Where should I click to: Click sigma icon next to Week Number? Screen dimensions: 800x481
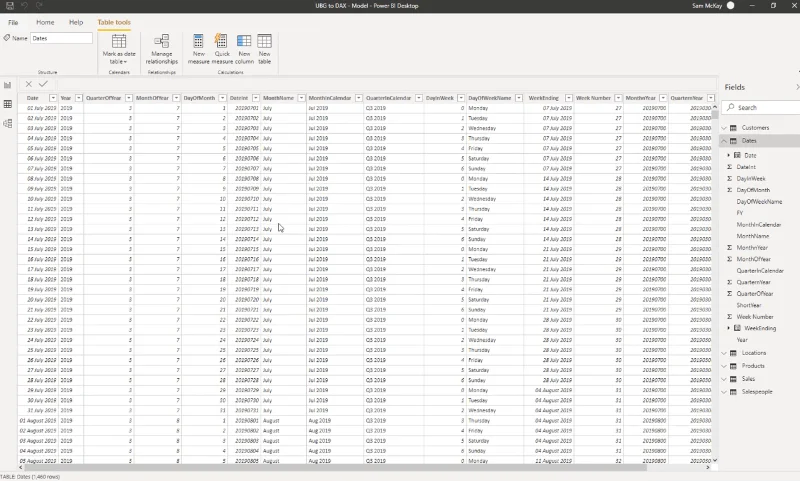[x=730, y=317]
